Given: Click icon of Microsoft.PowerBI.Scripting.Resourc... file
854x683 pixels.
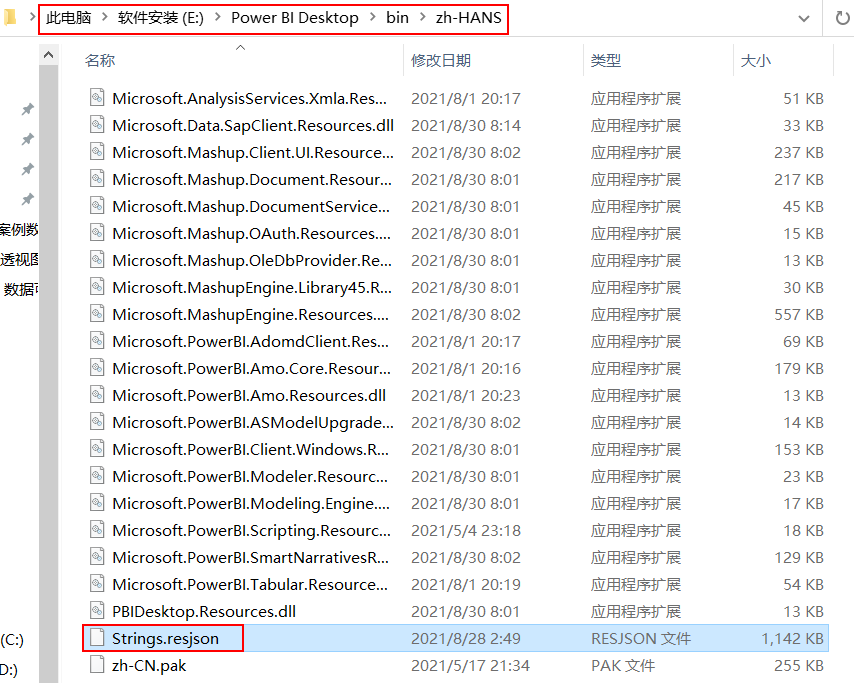Looking at the screenshot, I should pos(97,529).
